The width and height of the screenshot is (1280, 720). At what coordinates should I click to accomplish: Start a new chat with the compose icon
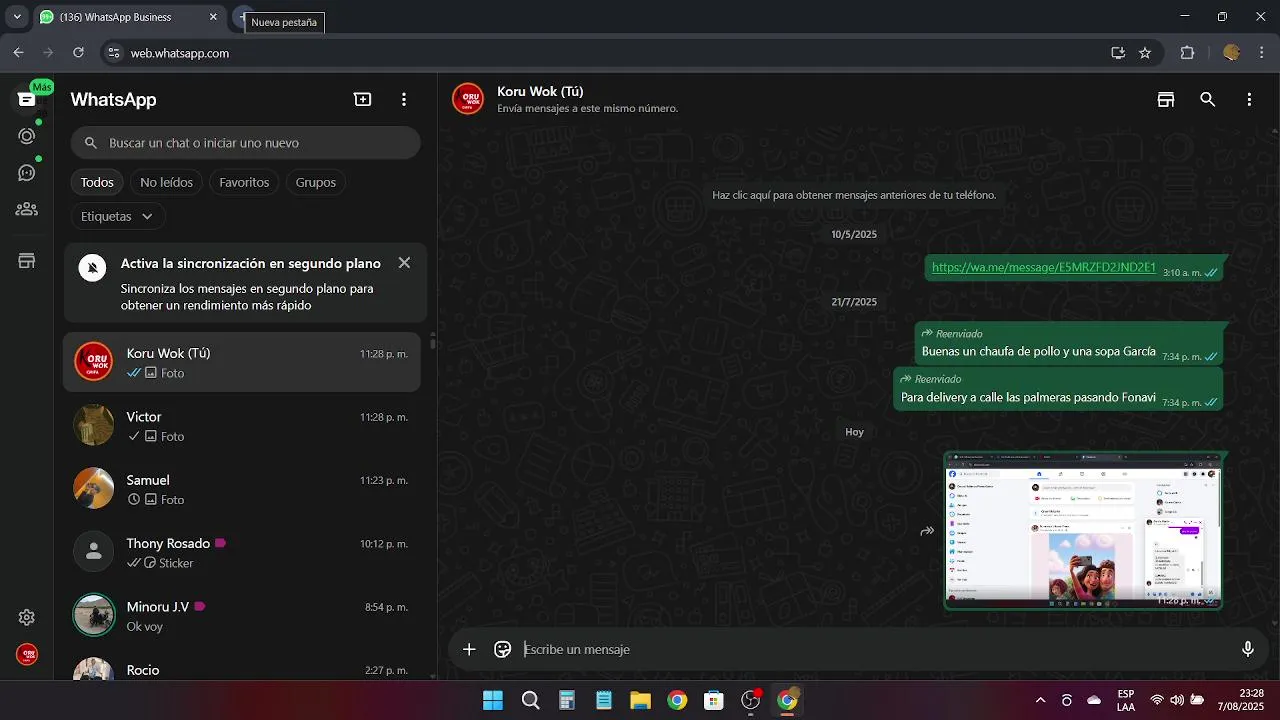(363, 99)
